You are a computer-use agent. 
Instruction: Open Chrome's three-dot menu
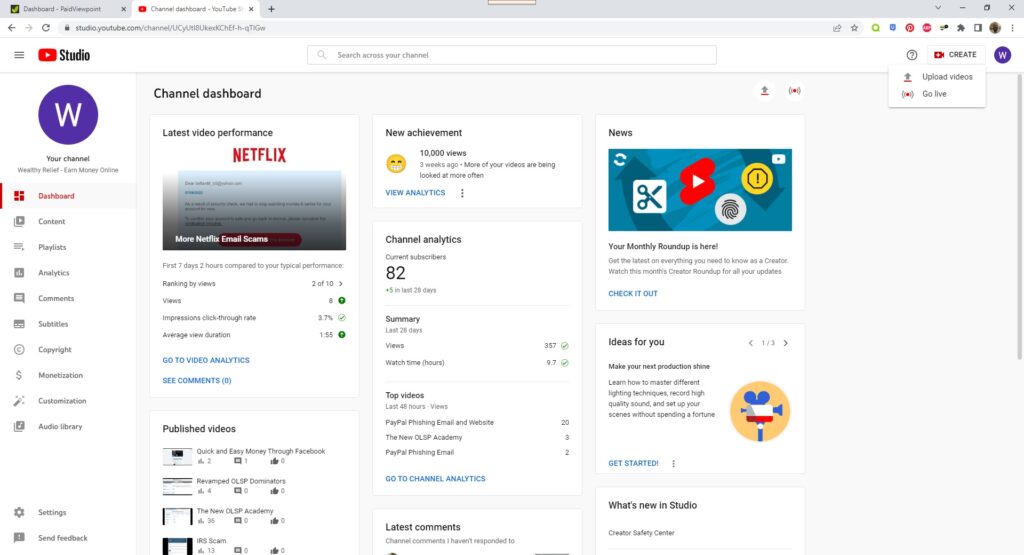(x=1012, y=28)
